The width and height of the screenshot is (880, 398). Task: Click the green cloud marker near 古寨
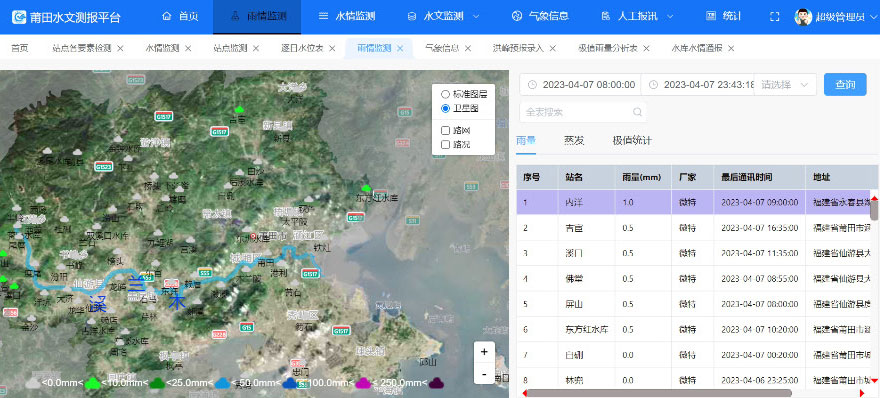coord(240,109)
